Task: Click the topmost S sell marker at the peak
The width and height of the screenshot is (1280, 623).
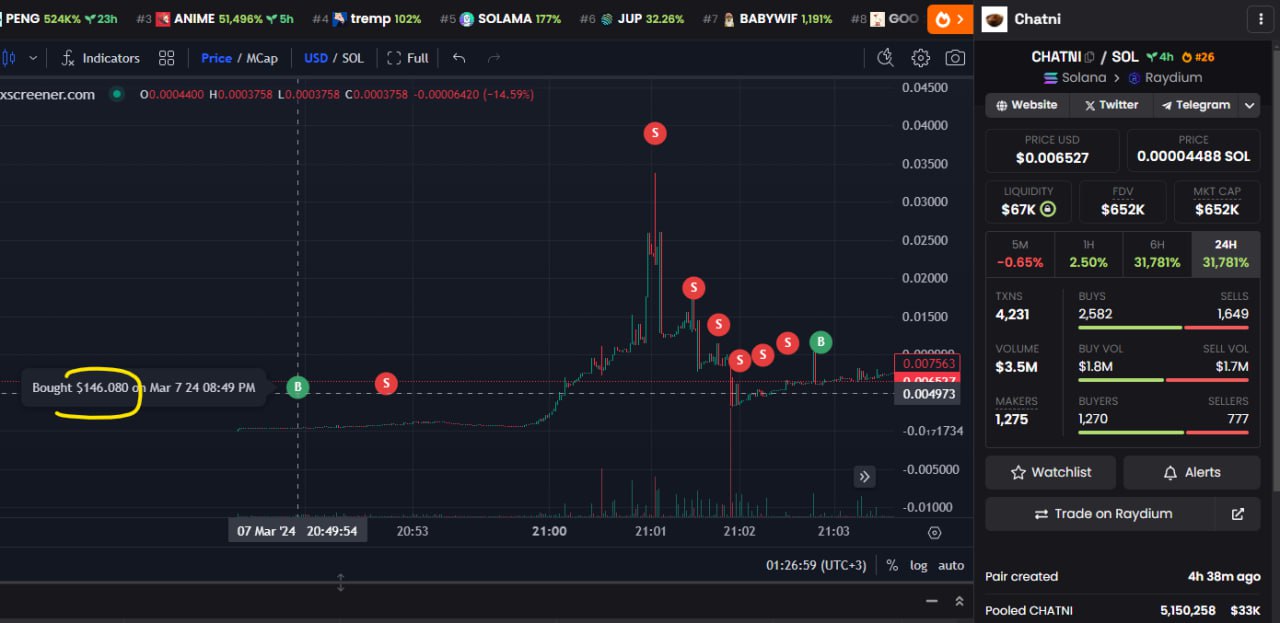Action: click(x=655, y=133)
